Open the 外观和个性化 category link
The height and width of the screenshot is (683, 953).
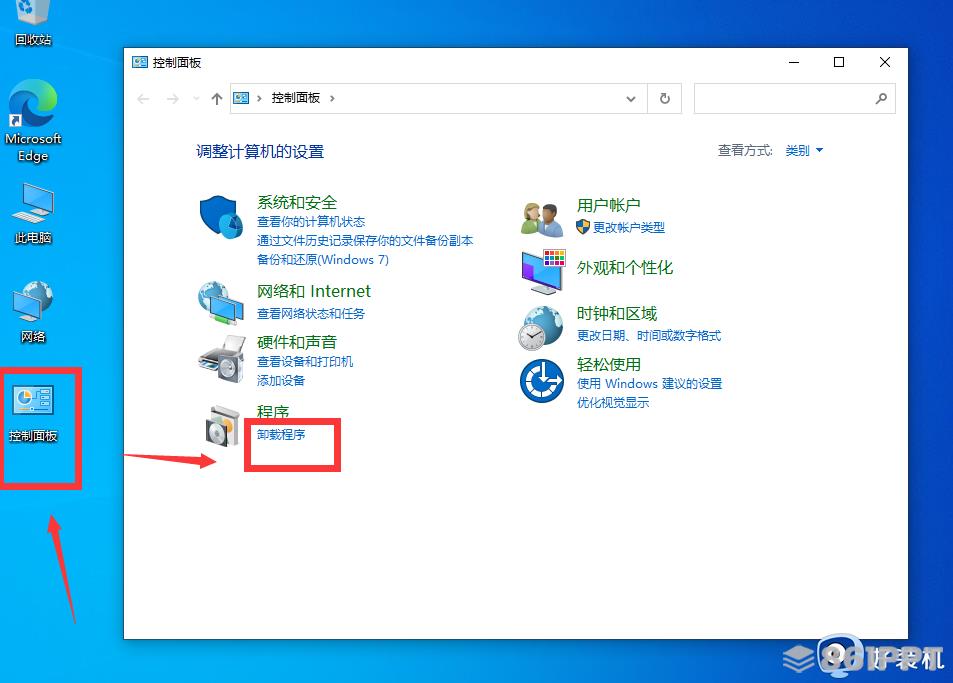625,267
